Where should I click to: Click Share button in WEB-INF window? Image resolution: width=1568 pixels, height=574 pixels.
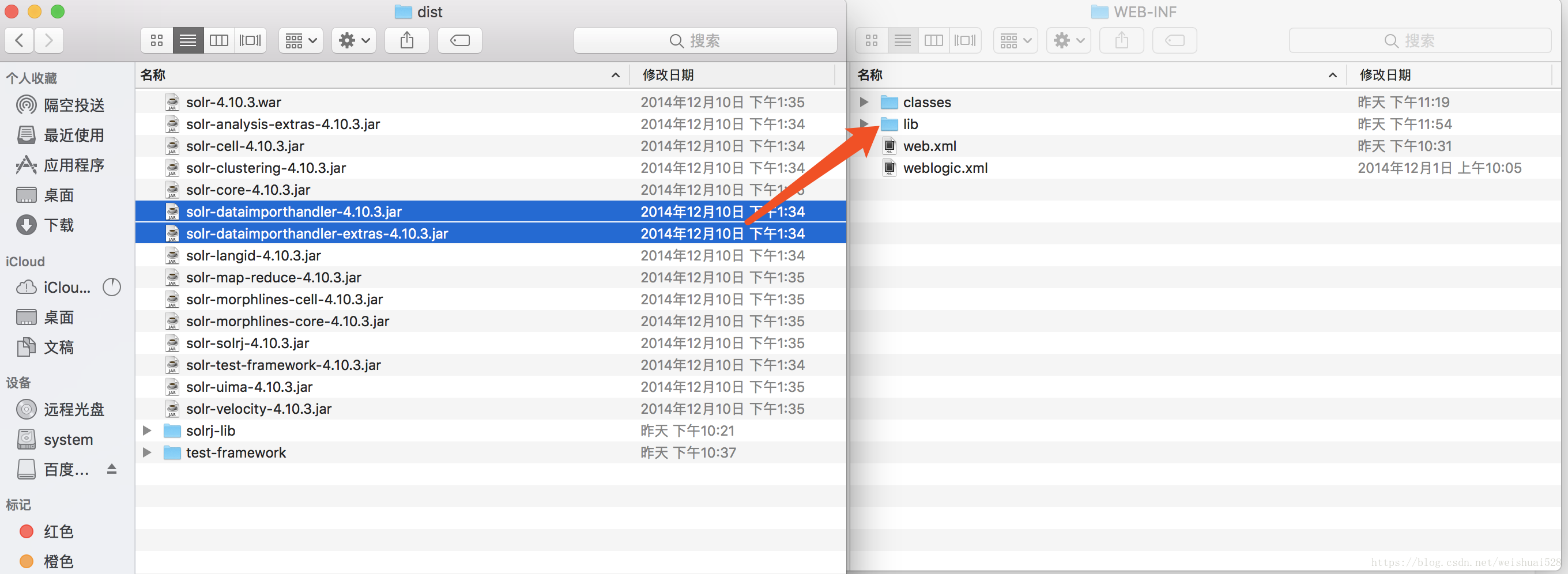pos(1121,41)
